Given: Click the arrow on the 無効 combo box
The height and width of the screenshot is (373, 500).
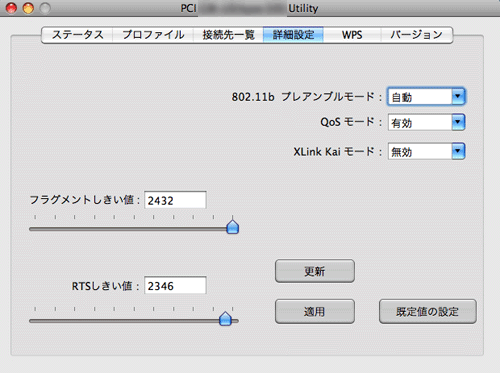Looking at the screenshot, I should tap(458, 152).
